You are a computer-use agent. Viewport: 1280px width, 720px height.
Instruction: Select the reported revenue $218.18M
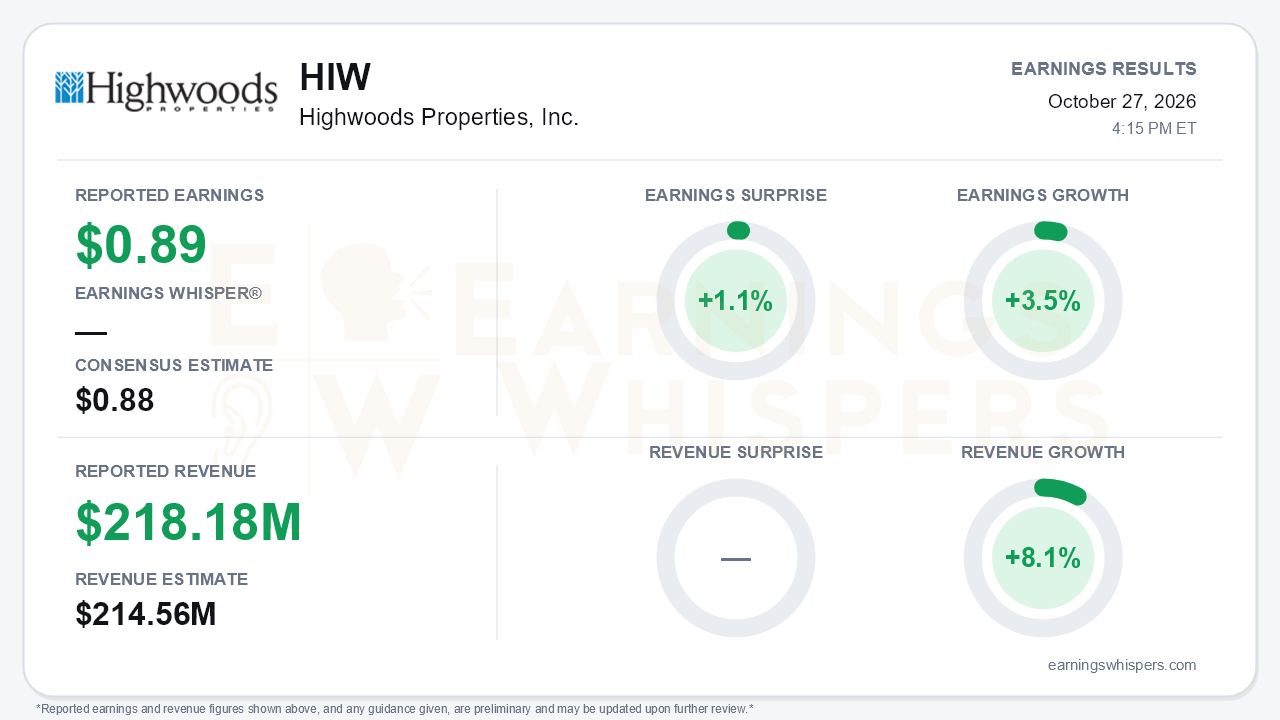tap(189, 522)
